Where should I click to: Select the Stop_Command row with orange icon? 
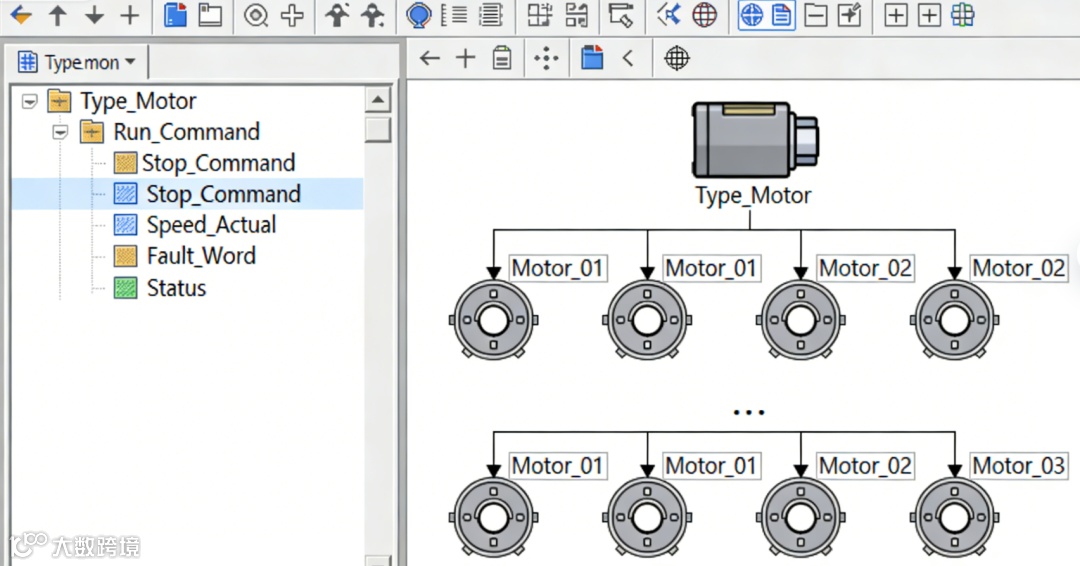tap(218, 163)
